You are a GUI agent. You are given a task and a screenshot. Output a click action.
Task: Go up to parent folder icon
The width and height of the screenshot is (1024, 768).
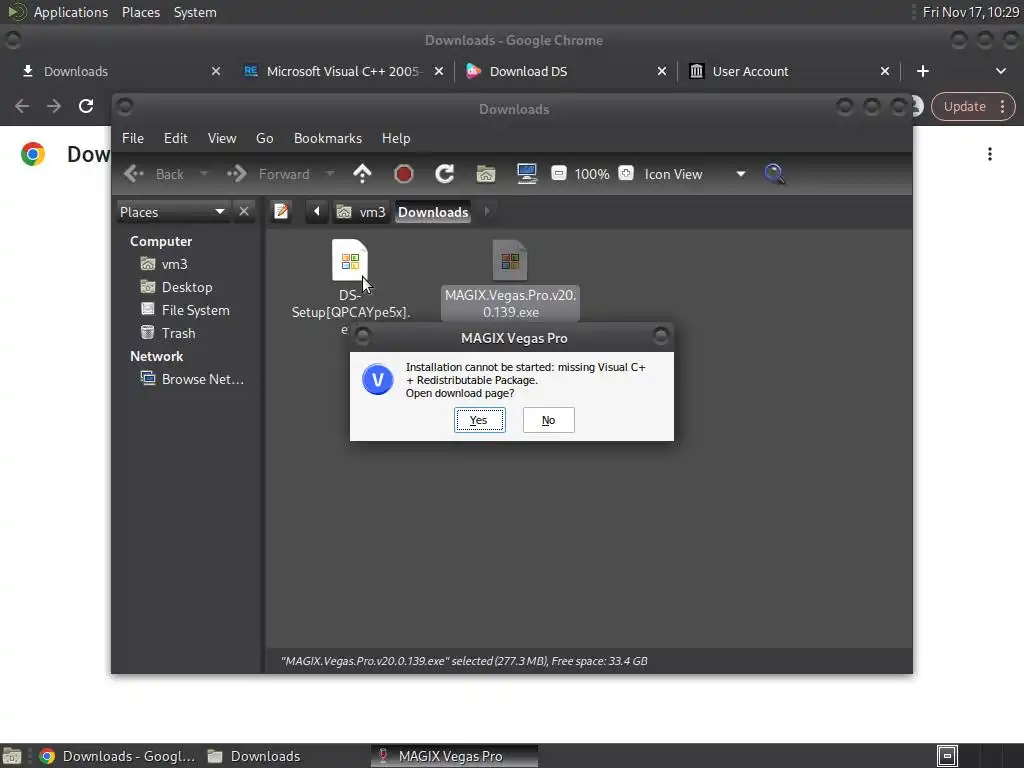point(362,174)
